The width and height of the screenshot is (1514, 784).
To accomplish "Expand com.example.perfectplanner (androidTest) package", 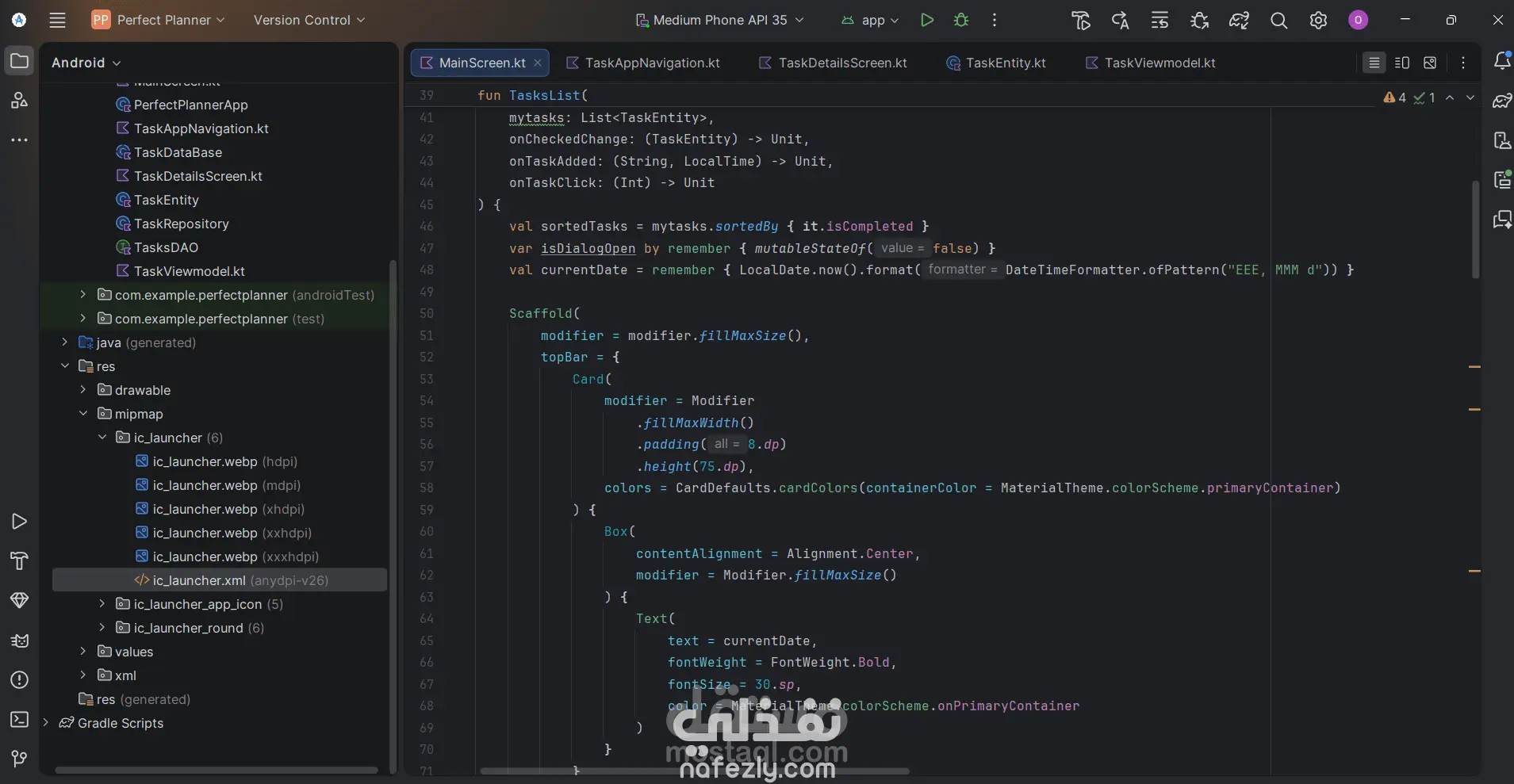I will tap(82, 295).
